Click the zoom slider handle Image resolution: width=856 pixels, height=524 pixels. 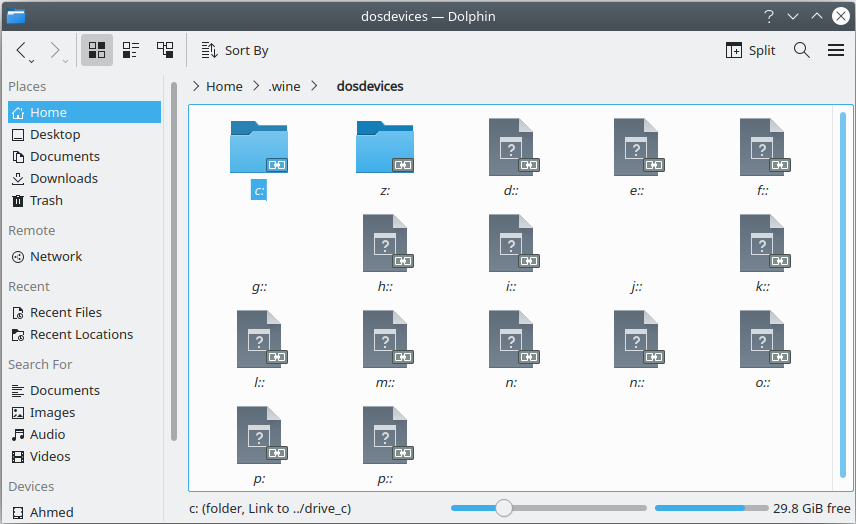pos(504,508)
